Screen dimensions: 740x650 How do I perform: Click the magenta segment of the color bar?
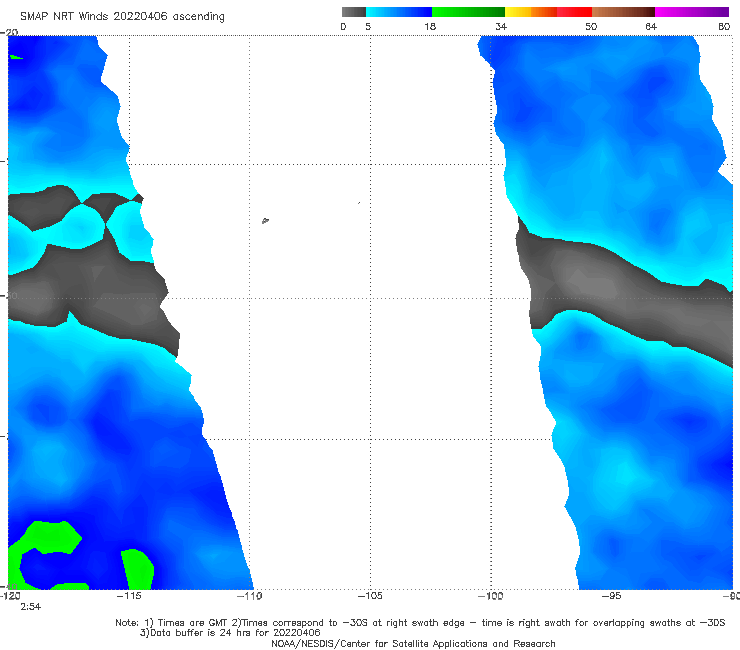tap(692, 12)
